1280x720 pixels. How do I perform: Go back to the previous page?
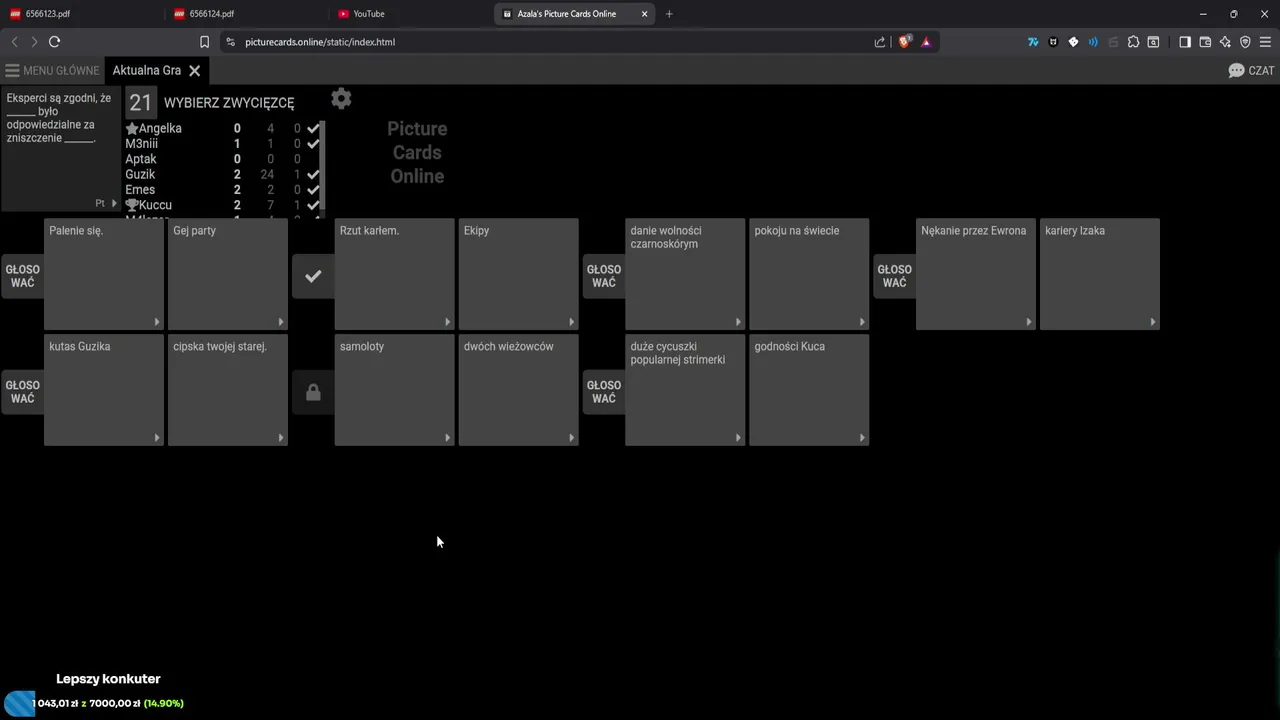point(14,42)
